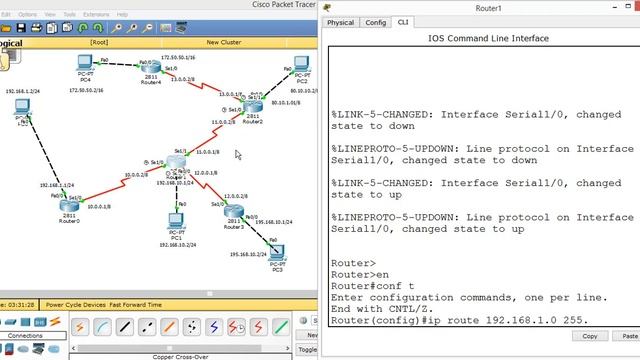Viewport: 640px width, 360px height.
Task: Select Copper Straight-Through cable
Action: point(124,327)
